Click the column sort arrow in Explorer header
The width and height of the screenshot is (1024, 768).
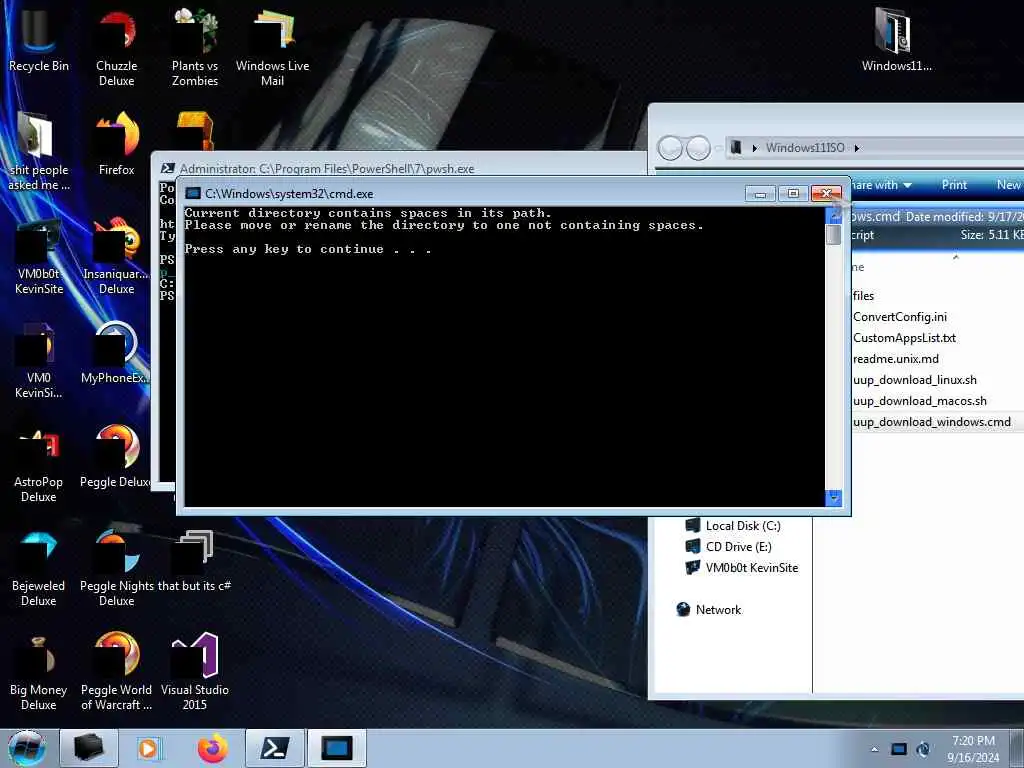955,257
